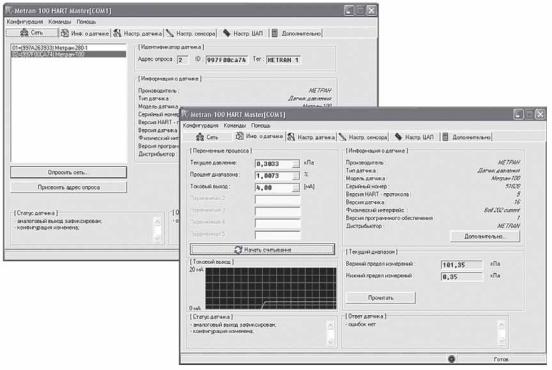Click the ID field showing 997F00CA7A
552x370 pixels.
click(x=227, y=60)
